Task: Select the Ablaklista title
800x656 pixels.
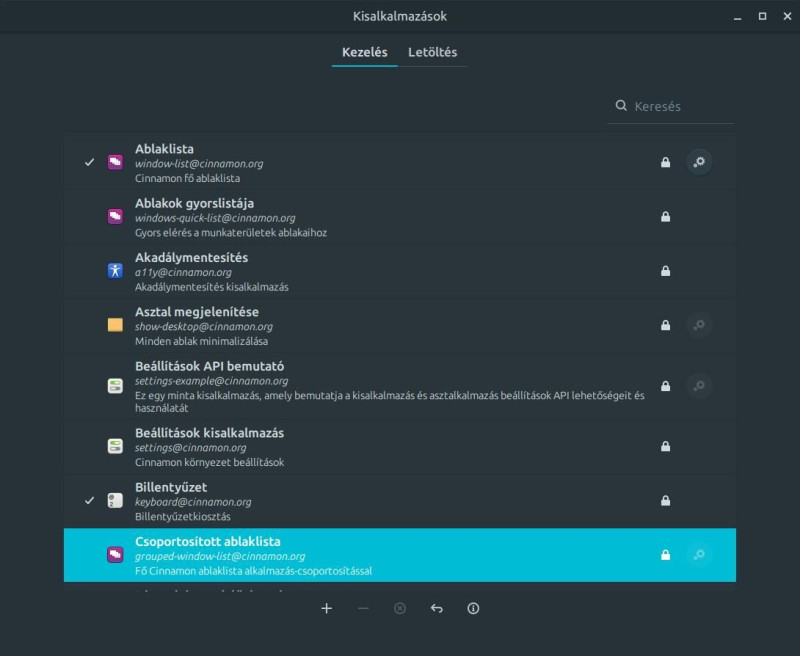Action: pyautogui.click(x=164, y=149)
